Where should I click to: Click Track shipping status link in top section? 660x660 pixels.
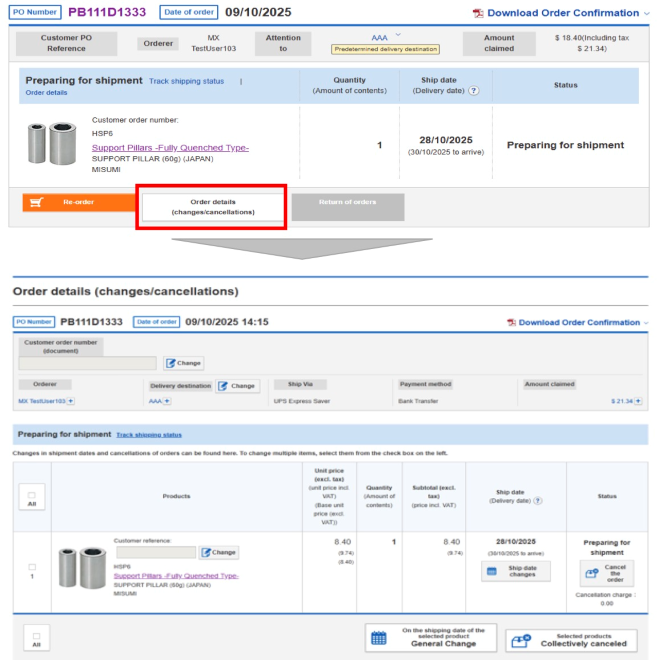(186, 81)
